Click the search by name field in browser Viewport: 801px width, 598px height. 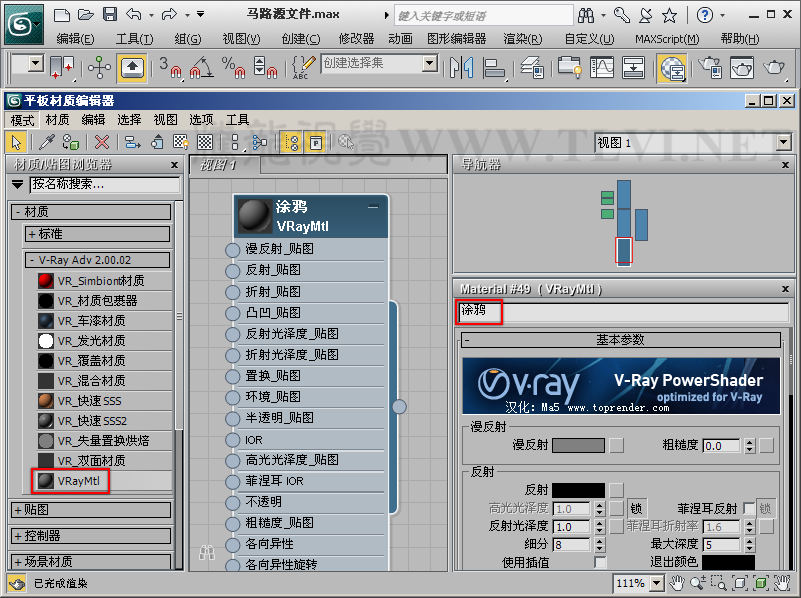(105, 184)
